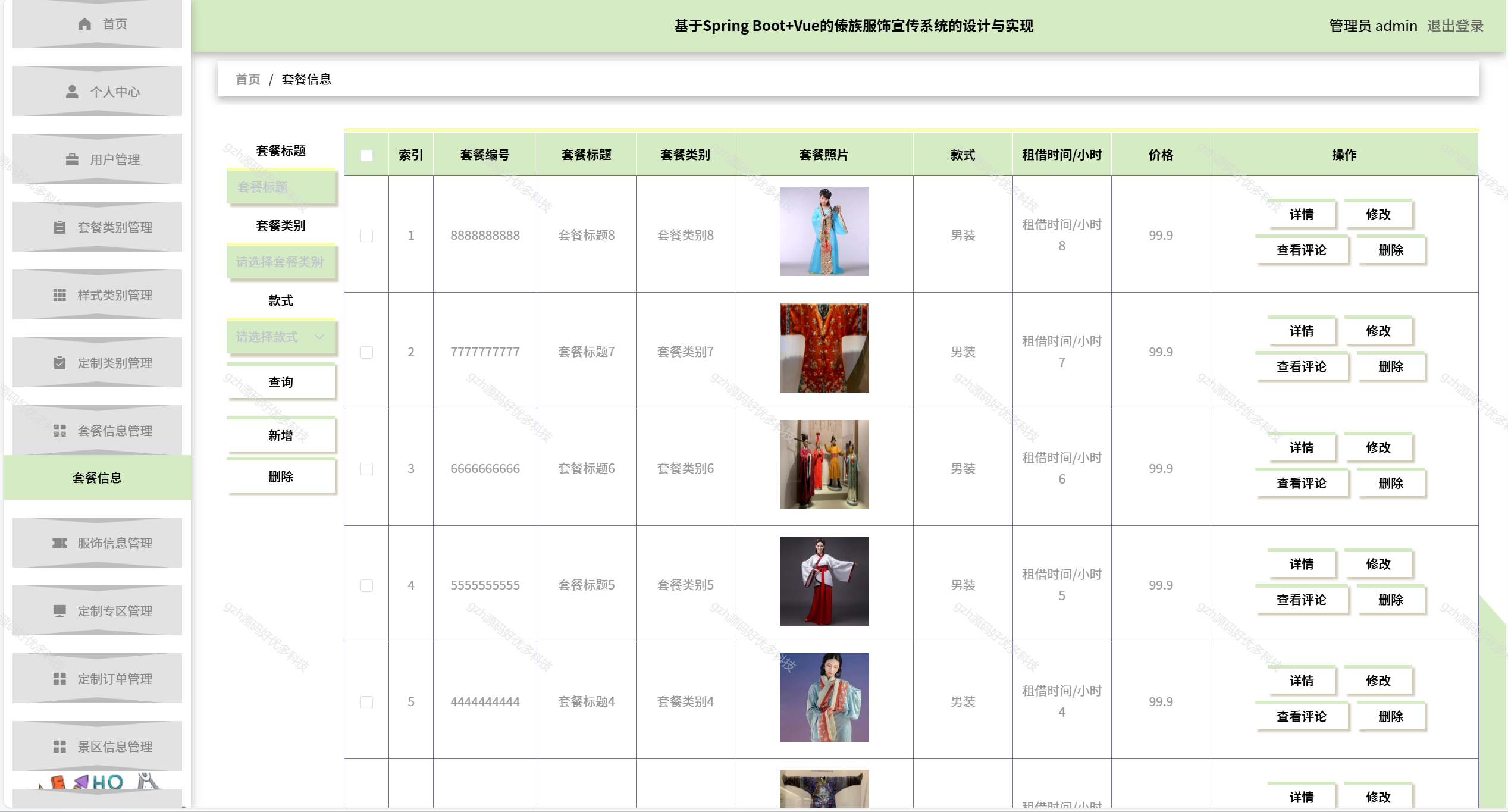
Task: Click 修改 for 套餐标题8
Action: coord(1378,214)
